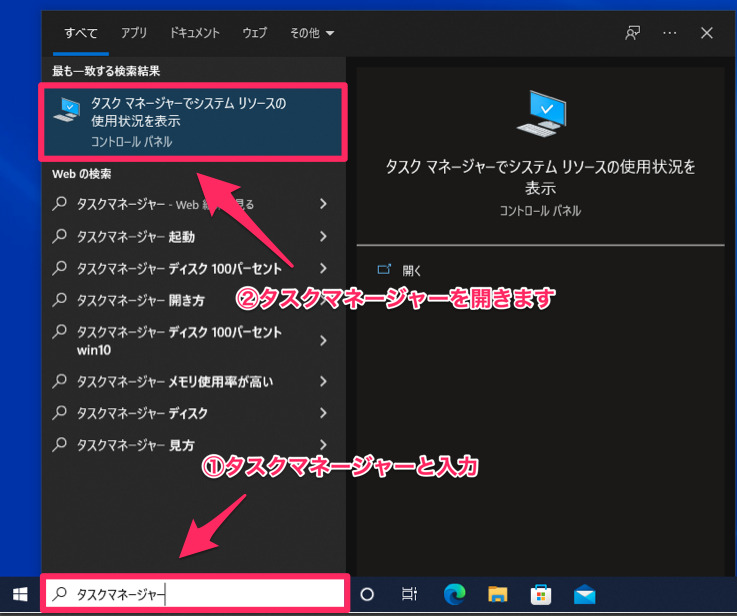Click search icon beside 起動 suggestion
This screenshot has height=616, width=737.
[x=59, y=236]
